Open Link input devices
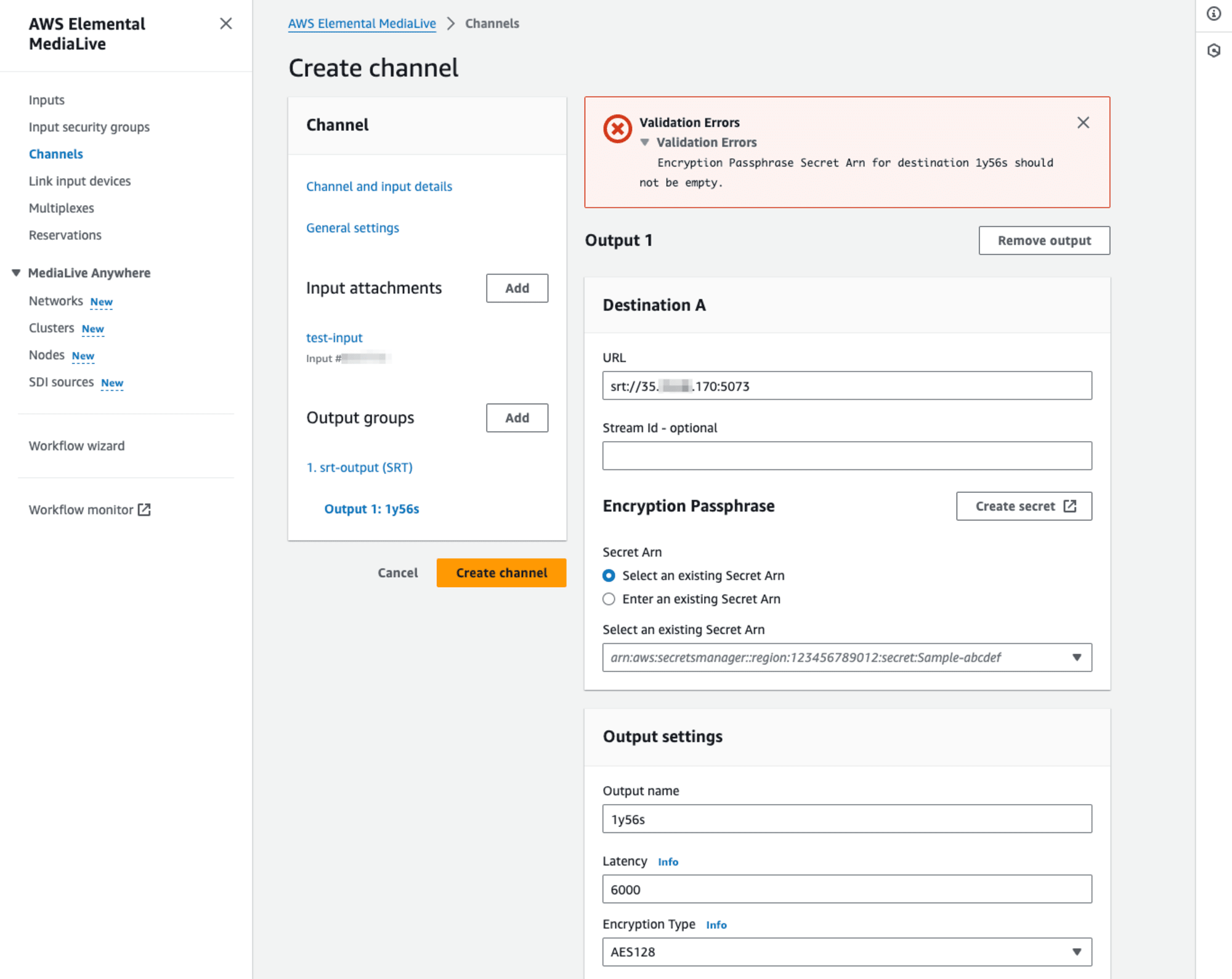This screenshot has height=979, width=1232. click(x=80, y=181)
